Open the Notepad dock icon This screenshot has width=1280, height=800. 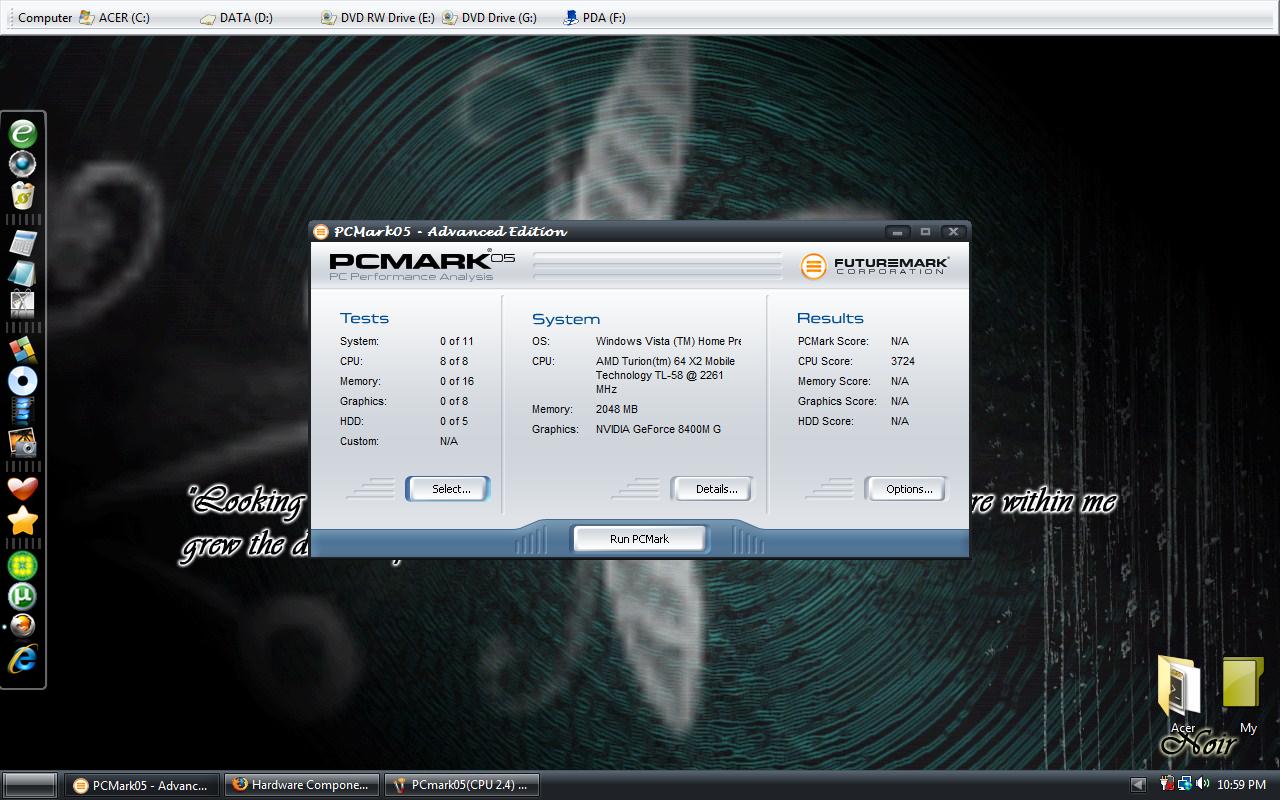(x=22, y=272)
